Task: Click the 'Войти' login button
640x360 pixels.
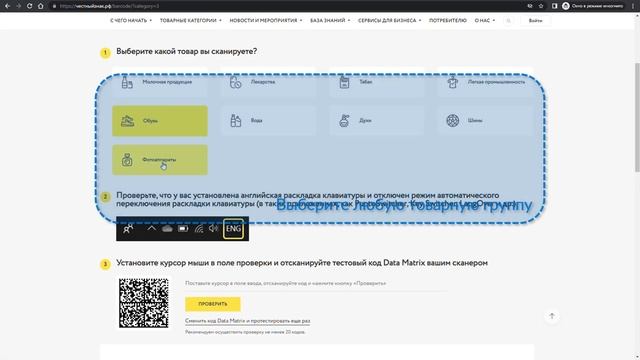Action: coord(535,20)
